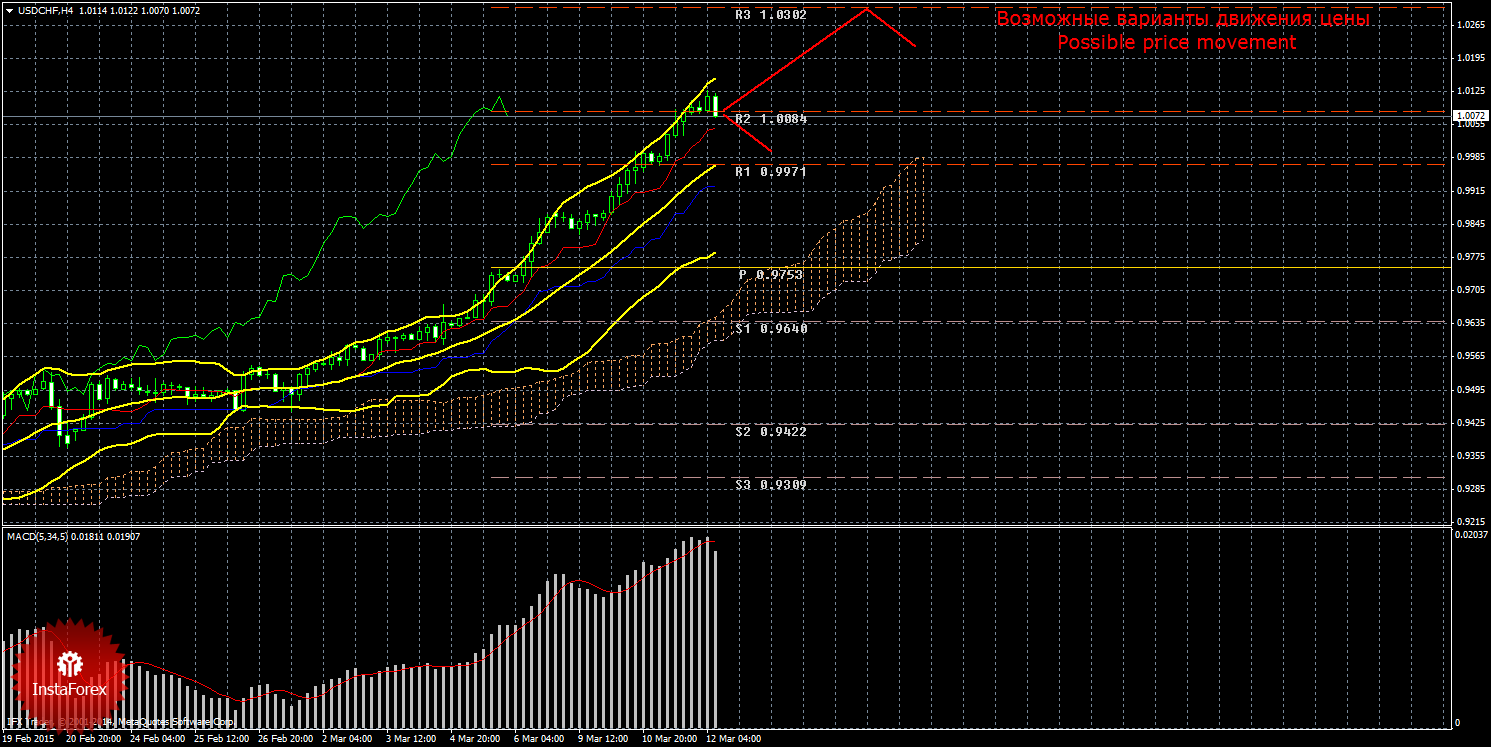
Task: Open the dropdown arrow beside USDCHF,H4
Action: click(x=10, y=11)
